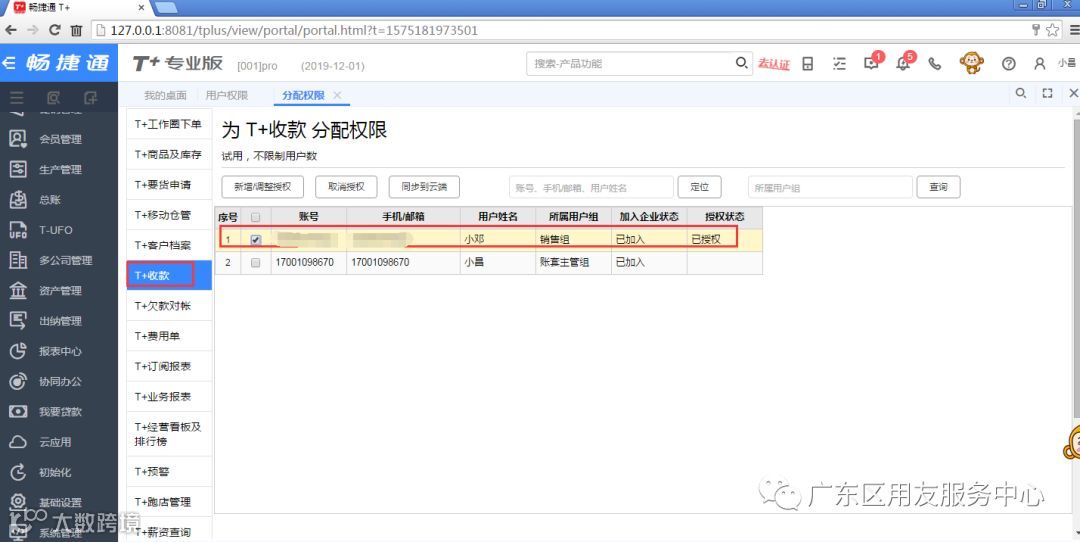Image resolution: width=1080 pixels, height=542 pixels.
Task: Select T+费用单 in the module list
Action: [x=169, y=336]
